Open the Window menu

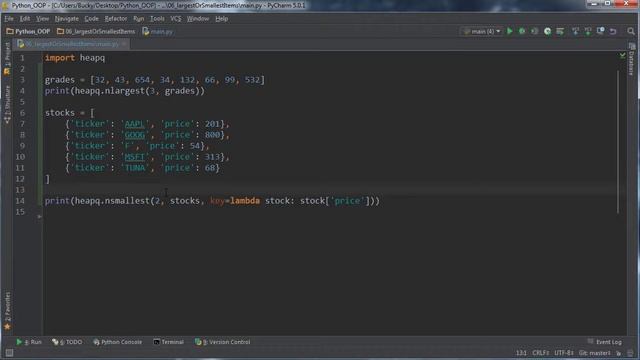tap(198, 19)
